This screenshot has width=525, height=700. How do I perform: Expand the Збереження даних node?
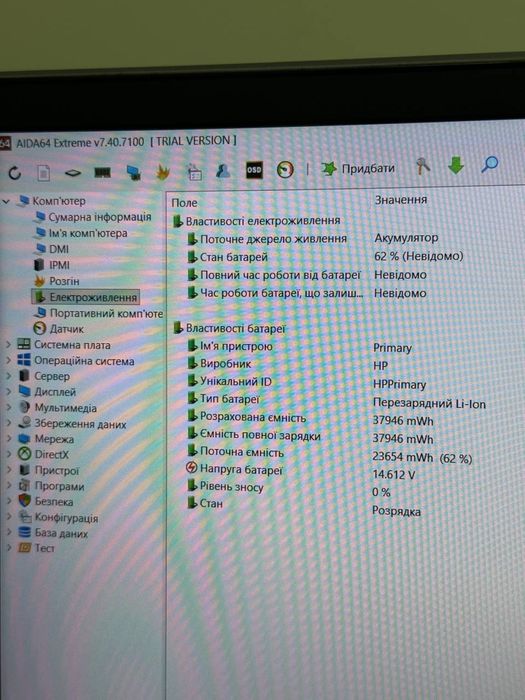pyautogui.click(x=8, y=424)
